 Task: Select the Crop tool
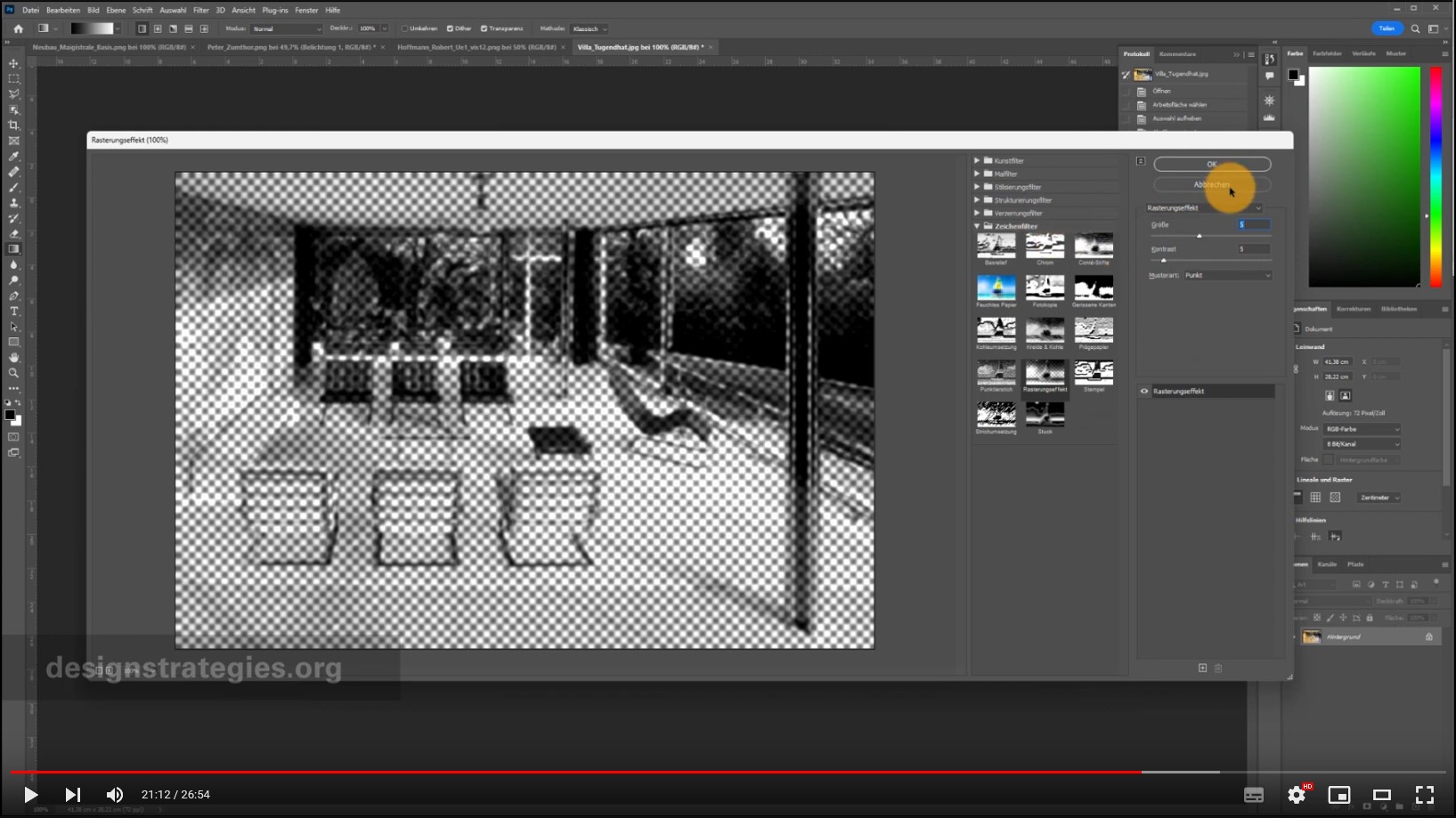tap(13, 126)
